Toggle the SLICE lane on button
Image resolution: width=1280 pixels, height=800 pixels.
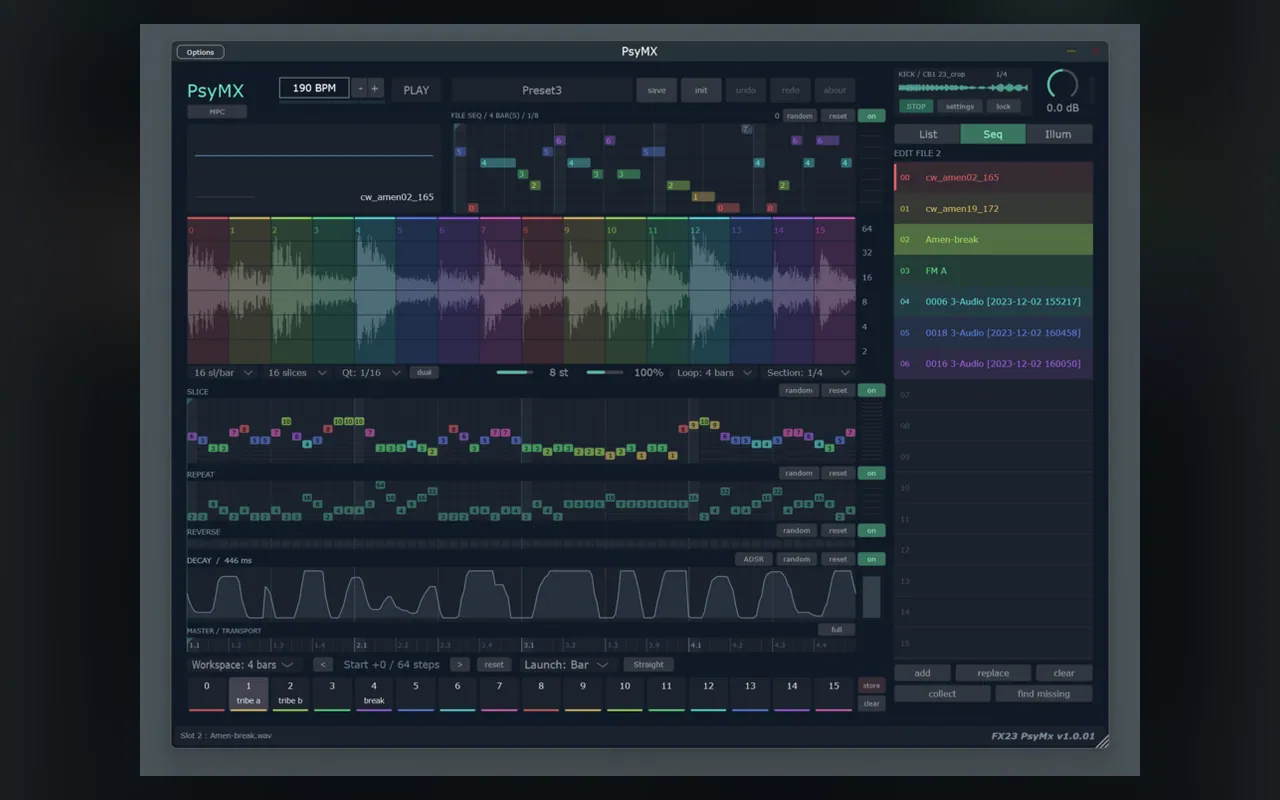pos(871,391)
